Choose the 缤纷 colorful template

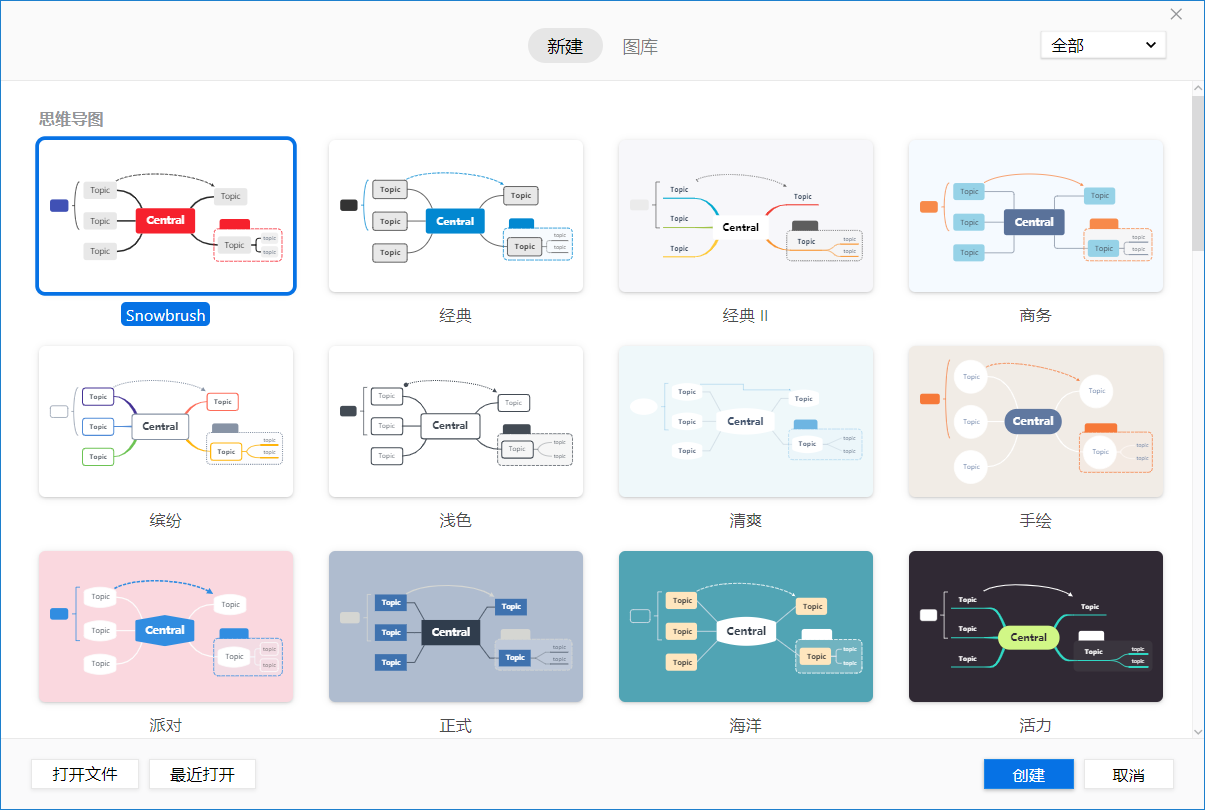165,421
